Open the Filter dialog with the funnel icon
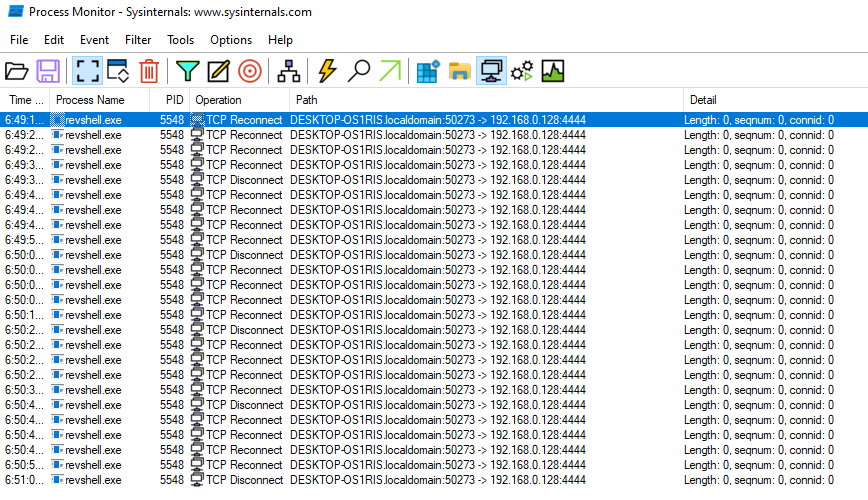 click(x=188, y=71)
